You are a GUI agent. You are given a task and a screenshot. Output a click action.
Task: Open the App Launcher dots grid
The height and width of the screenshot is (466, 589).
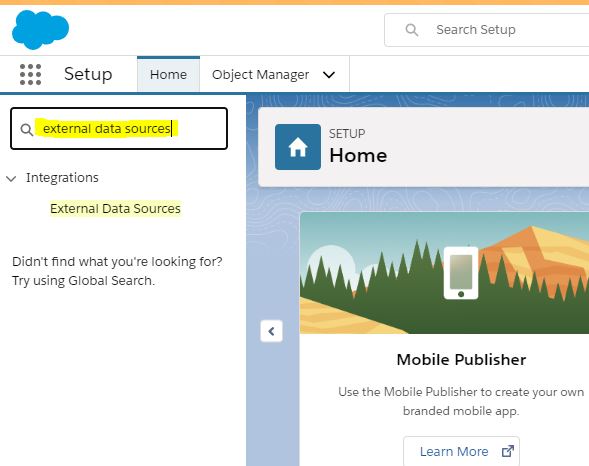point(30,74)
